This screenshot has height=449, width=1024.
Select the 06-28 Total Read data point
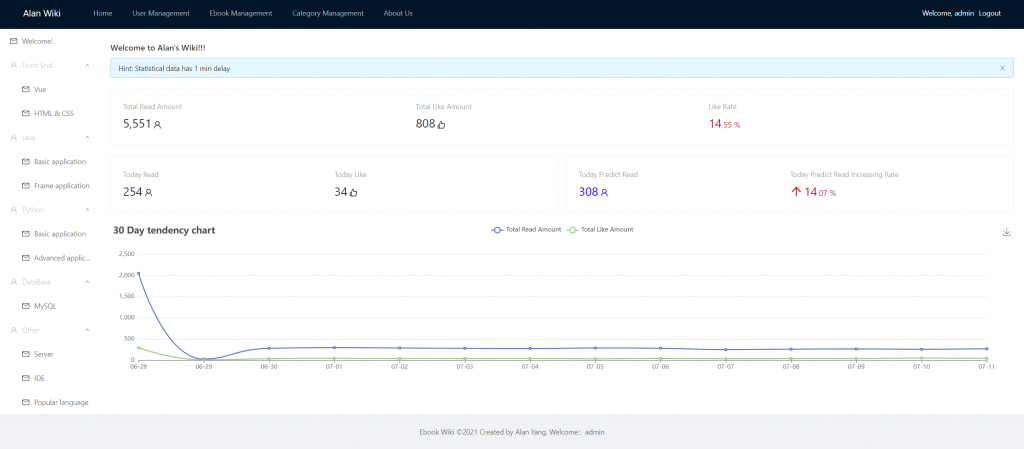tap(138, 273)
